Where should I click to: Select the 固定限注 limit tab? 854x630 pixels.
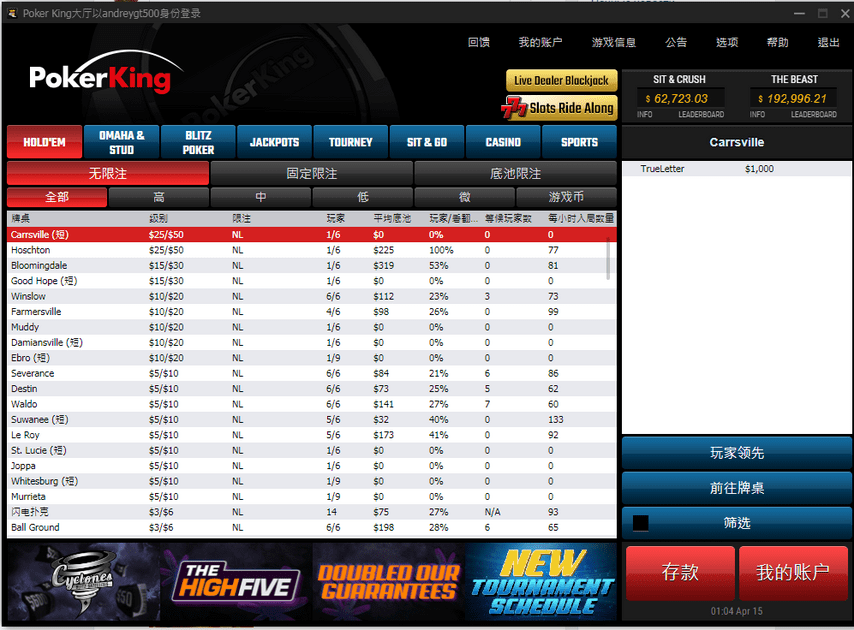pos(312,174)
